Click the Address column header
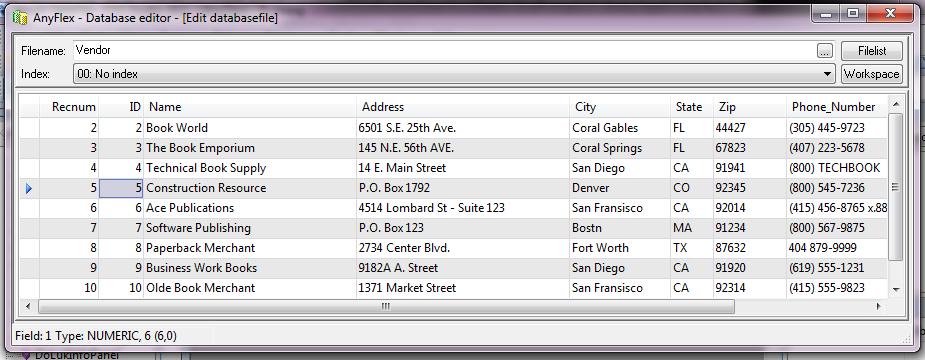Viewport: 925px width, 360px height. click(462, 107)
